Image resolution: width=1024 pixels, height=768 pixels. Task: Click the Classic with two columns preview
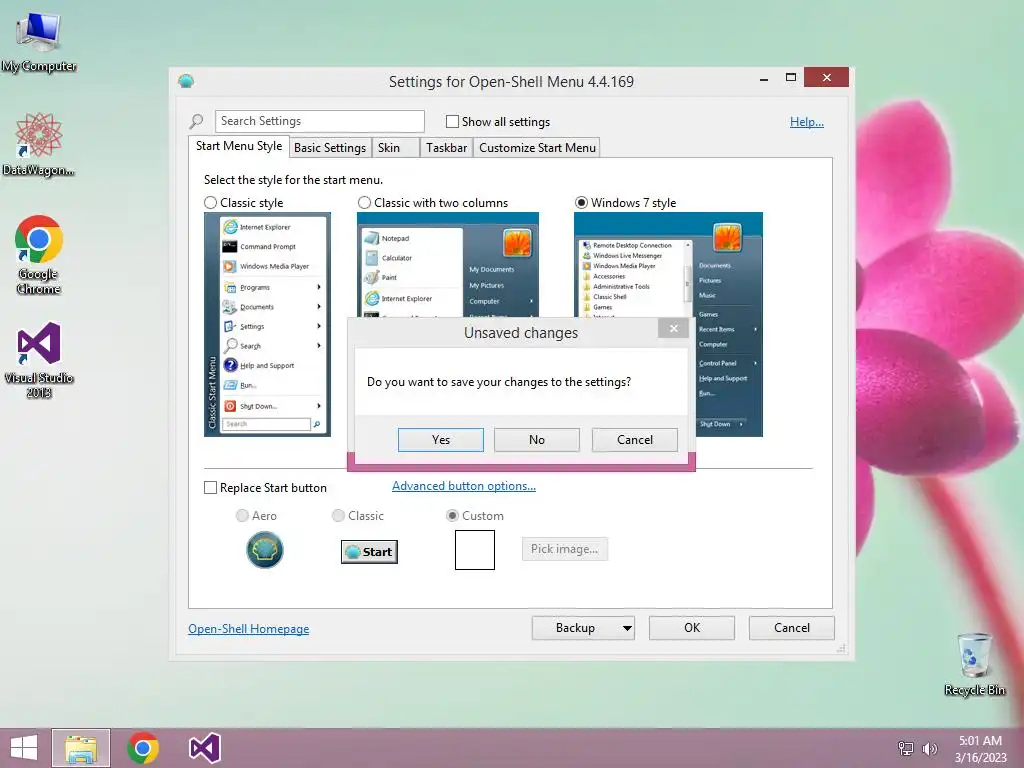[x=448, y=264]
